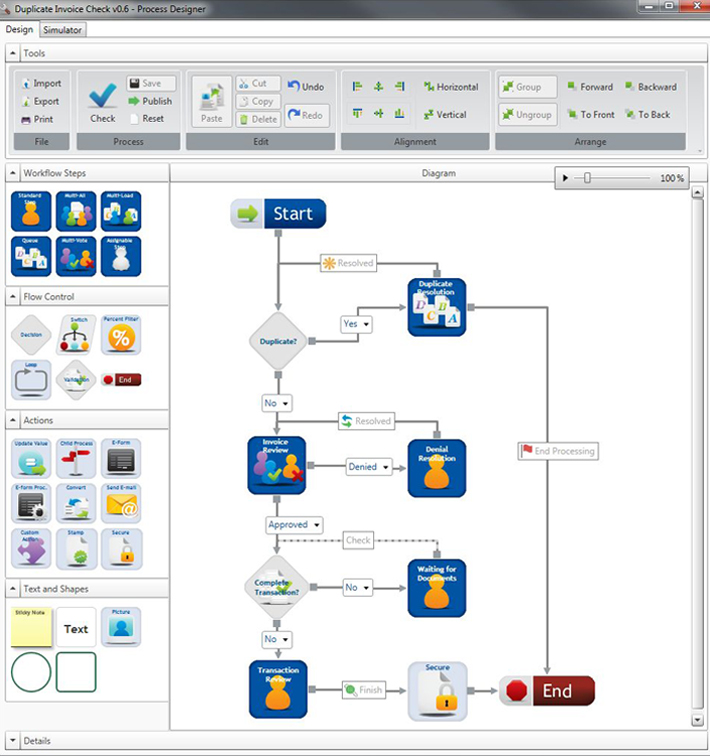This screenshot has height=756, width=710.
Task: Click the zoom slider handle
Action: pos(587,178)
